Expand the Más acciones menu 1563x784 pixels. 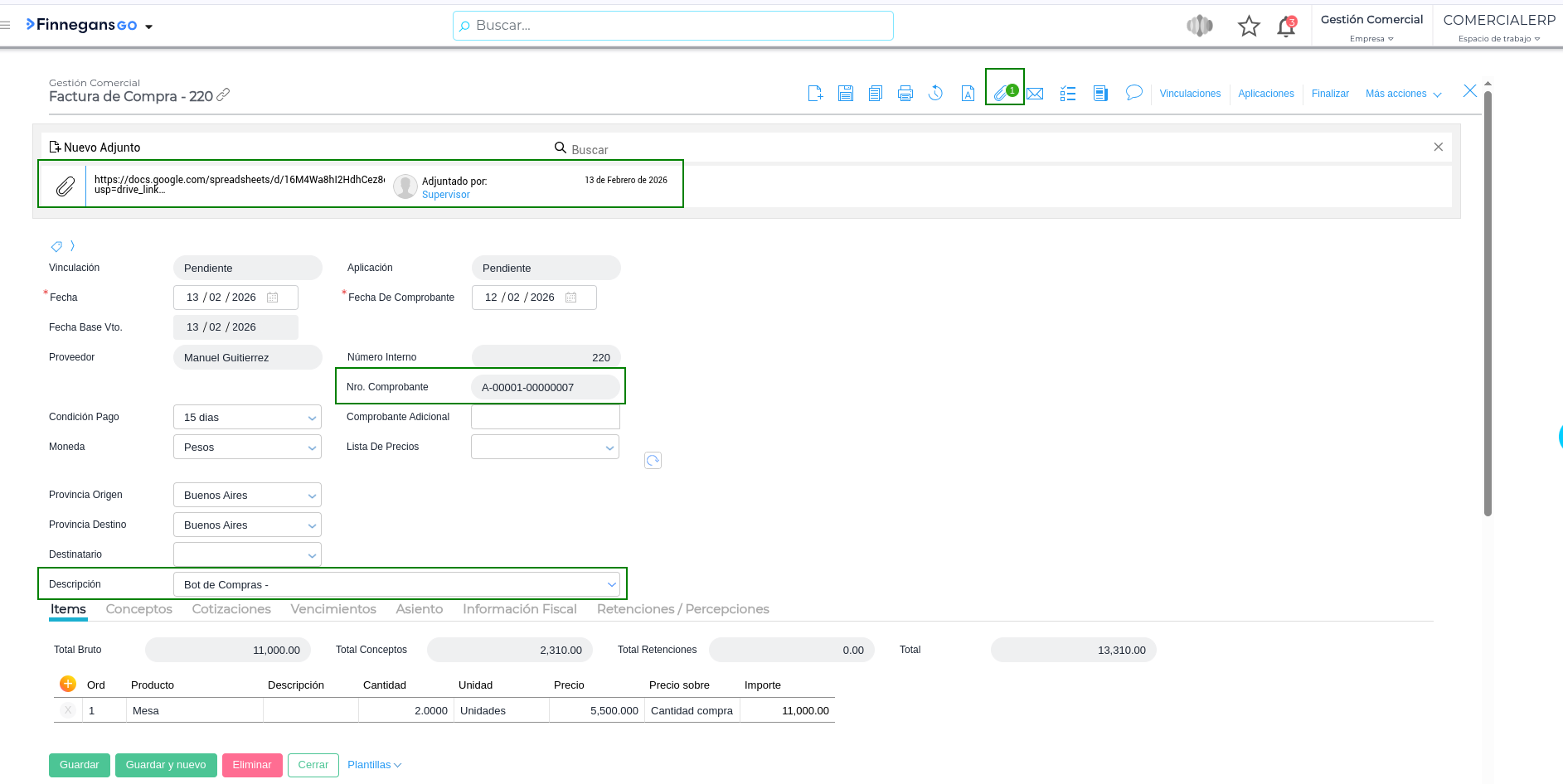(x=1403, y=94)
